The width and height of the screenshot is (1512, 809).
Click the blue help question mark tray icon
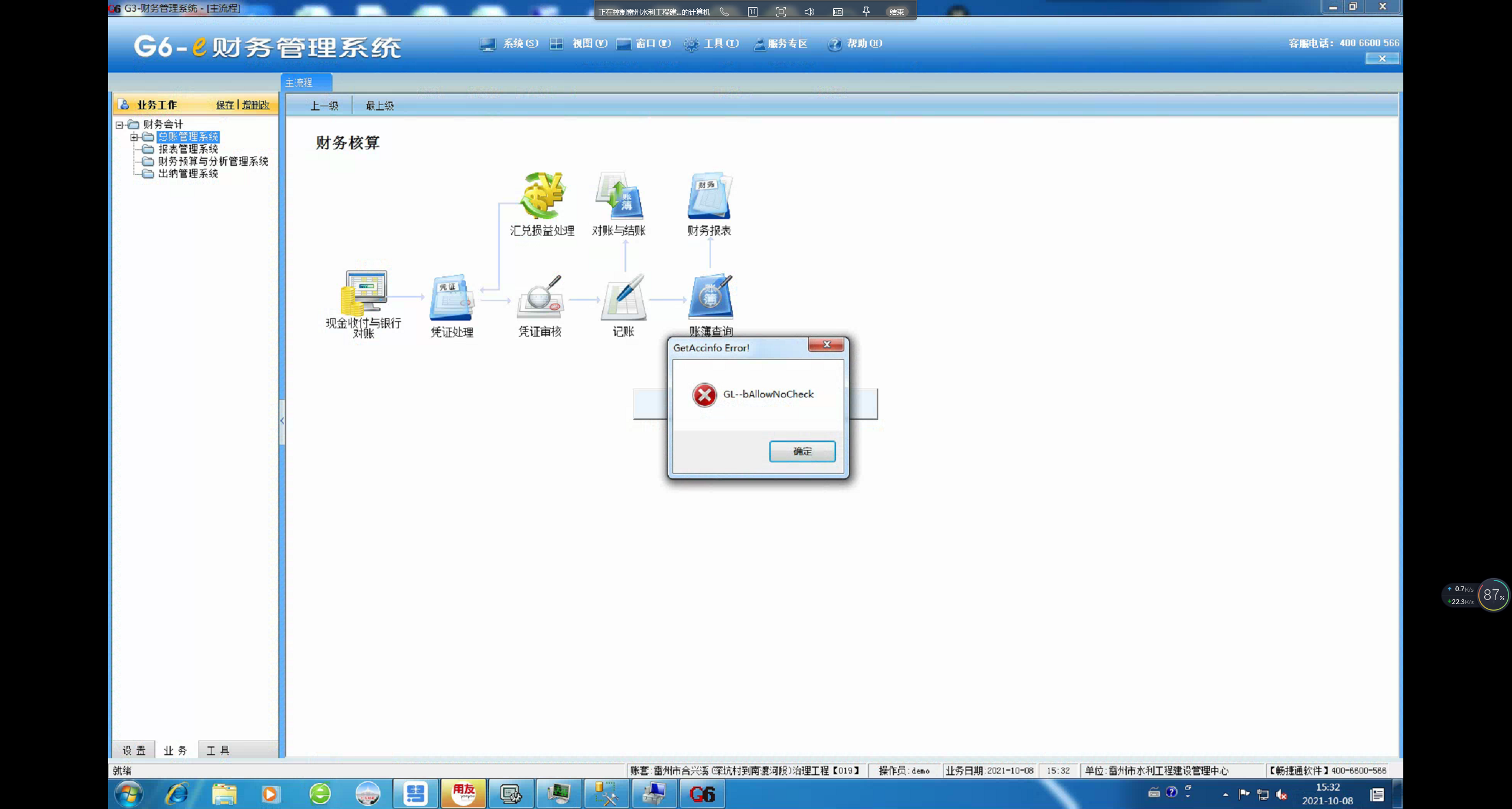(1172, 792)
